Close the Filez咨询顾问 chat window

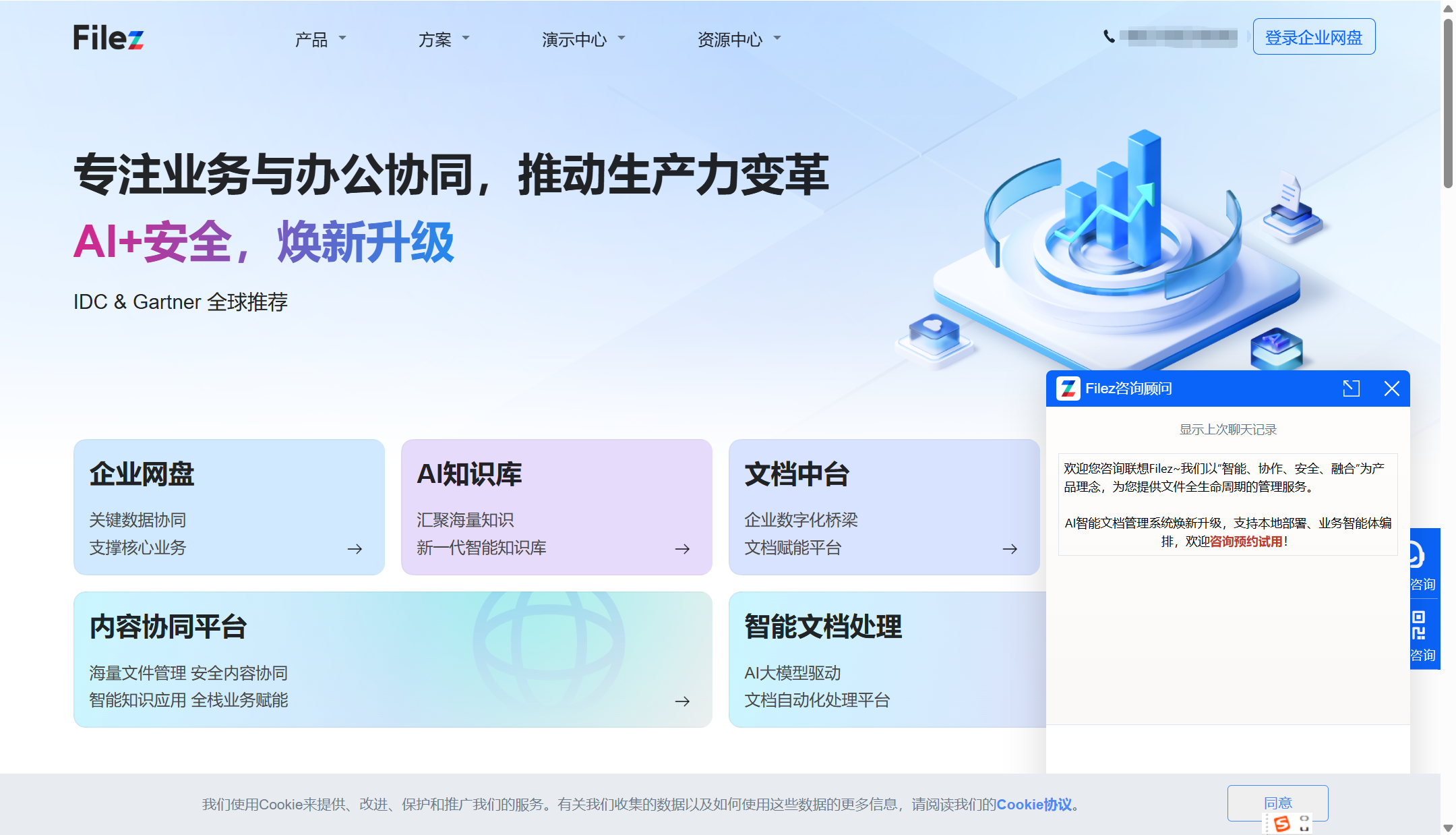pyautogui.click(x=1391, y=388)
